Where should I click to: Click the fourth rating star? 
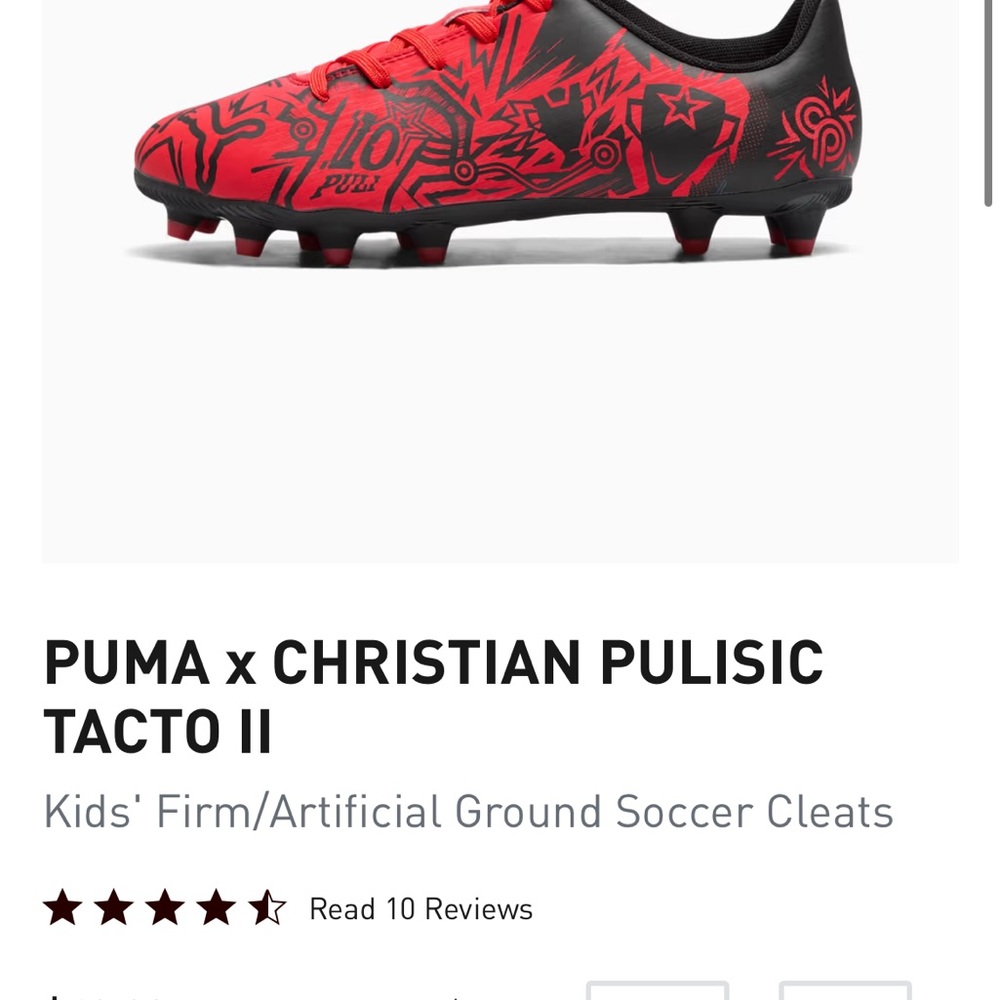pyautogui.click(x=217, y=910)
